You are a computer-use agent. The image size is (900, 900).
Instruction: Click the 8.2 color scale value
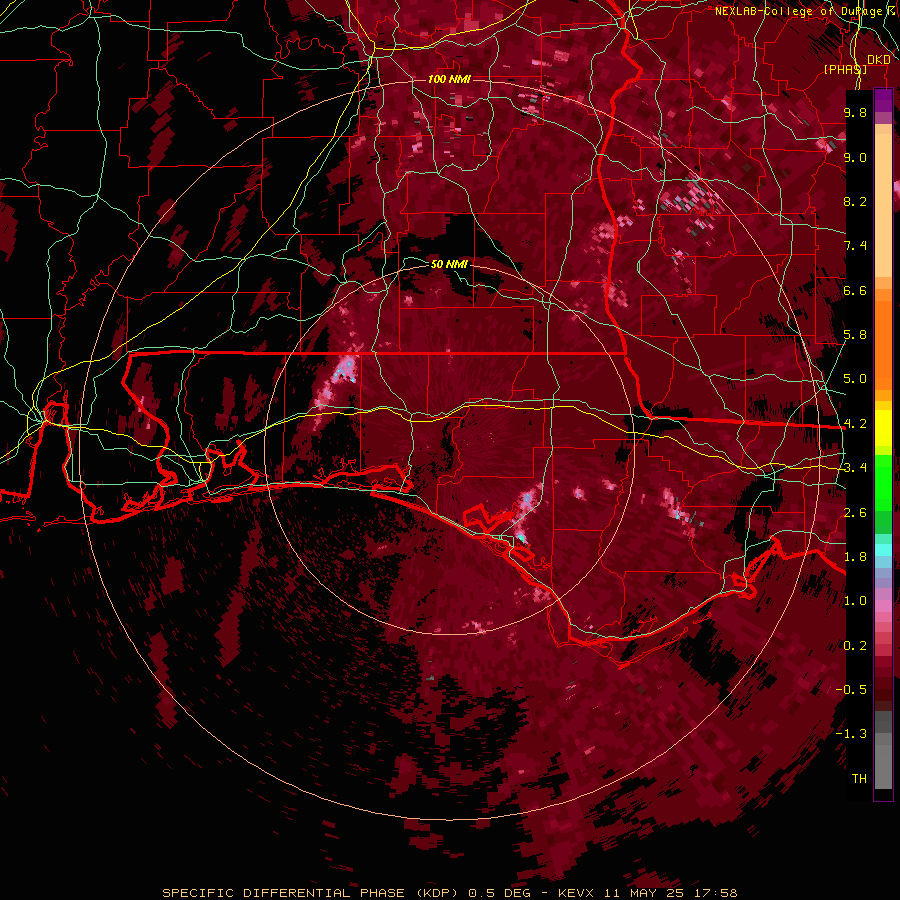(855, 201)
